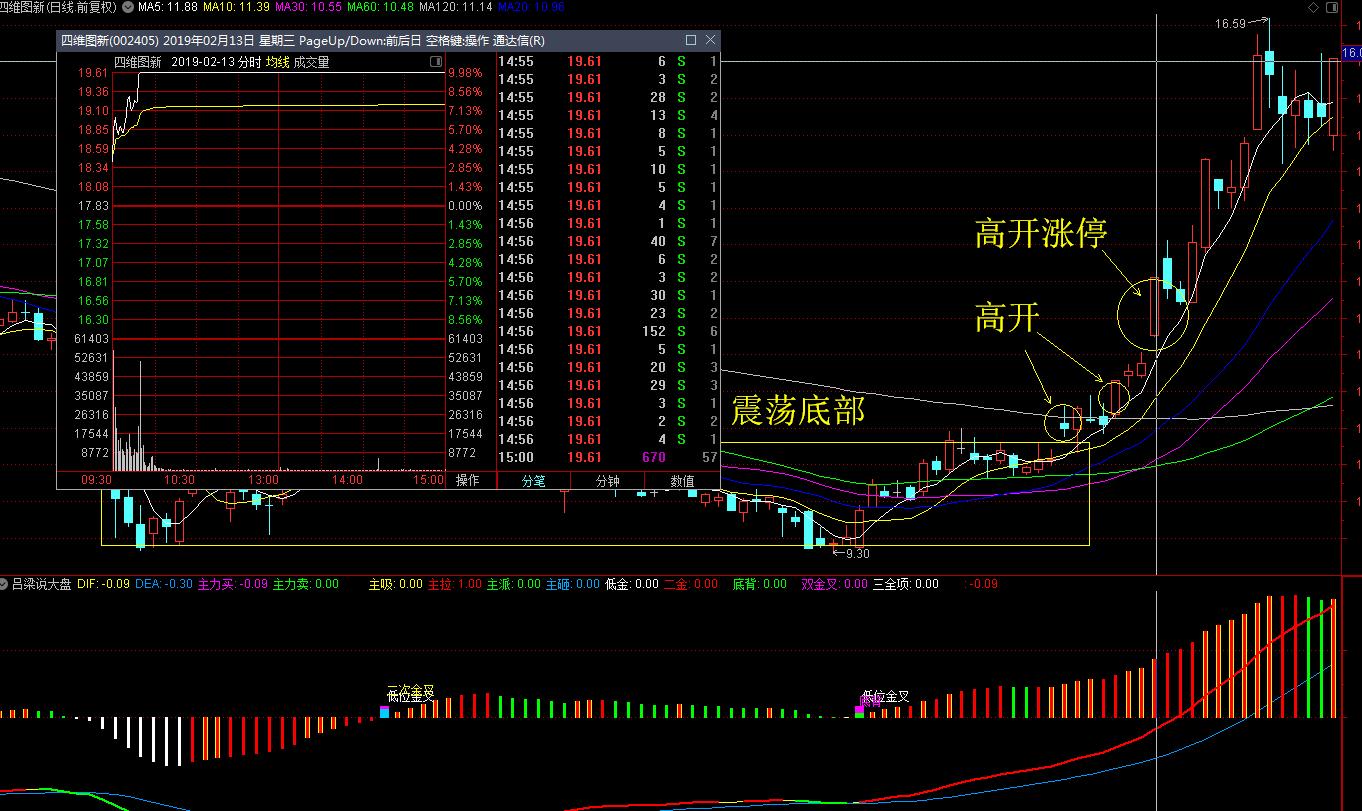1362x811 pixels.
Task: Click the 14:00 time label
Action: click(347, 480)
